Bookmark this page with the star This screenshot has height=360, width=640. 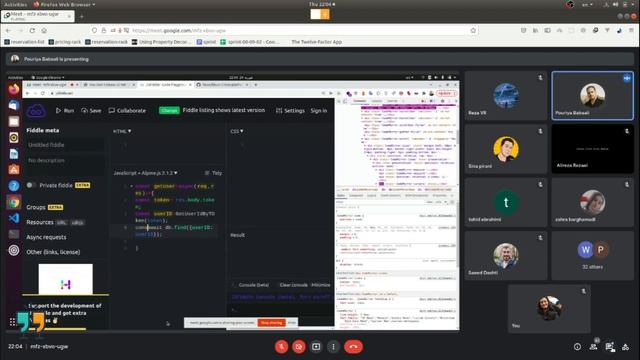point(473,31)
